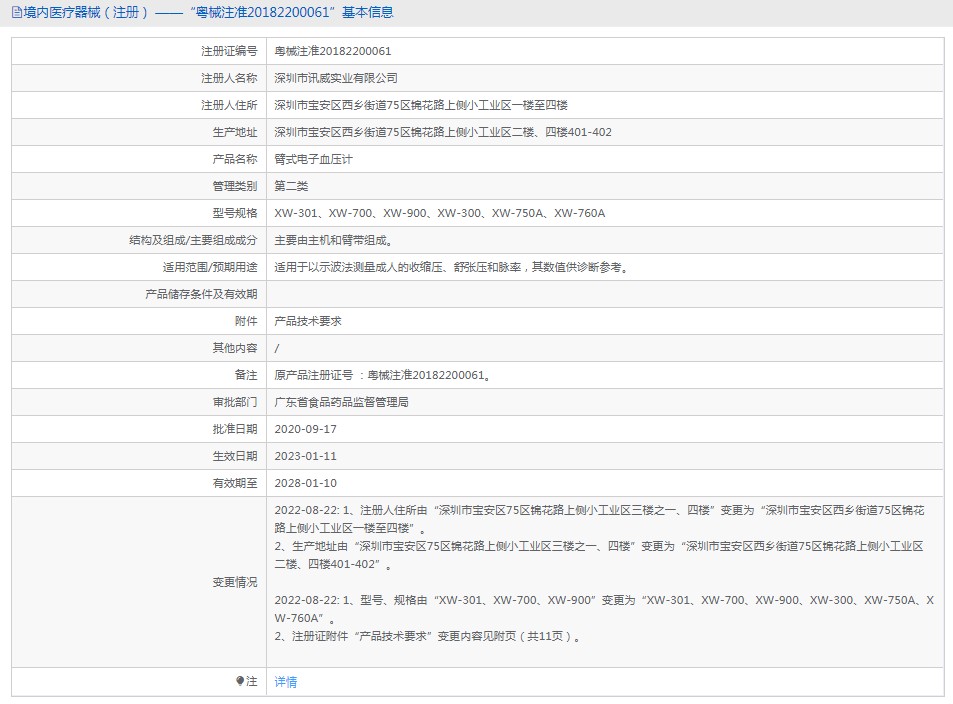Click the empty 产品储存条件及有效期 value cell

point(605,294)
